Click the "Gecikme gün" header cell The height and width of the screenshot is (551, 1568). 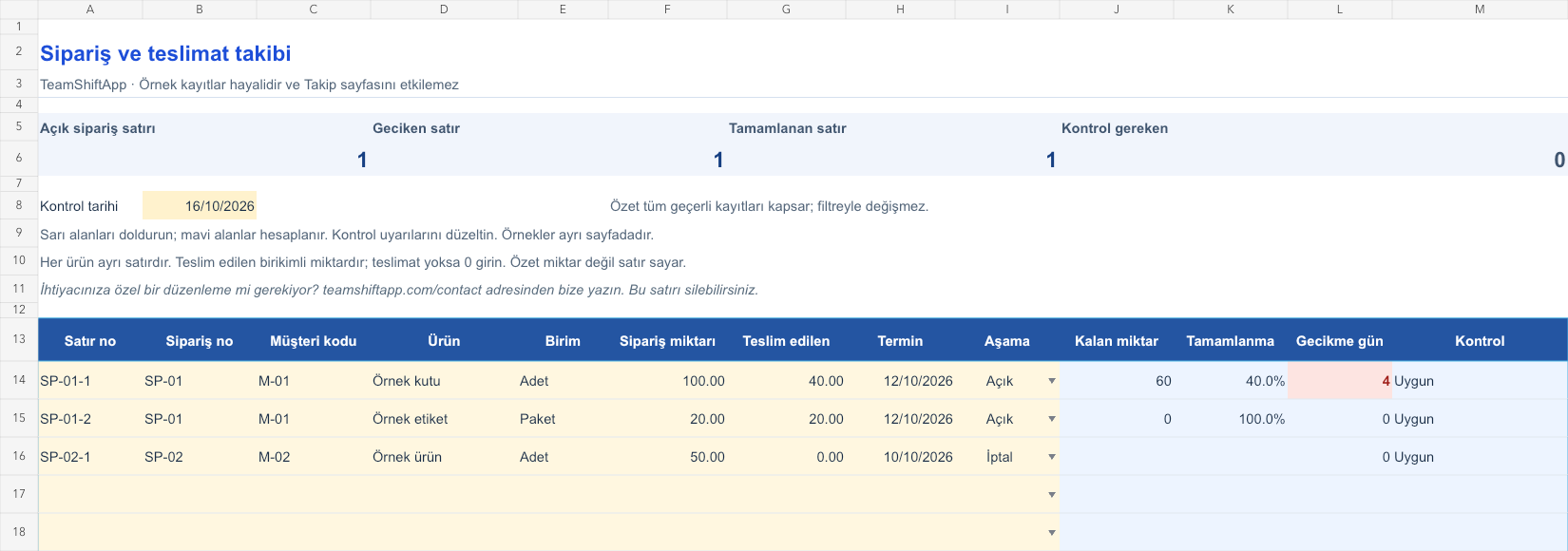(x=1340, y=341)
